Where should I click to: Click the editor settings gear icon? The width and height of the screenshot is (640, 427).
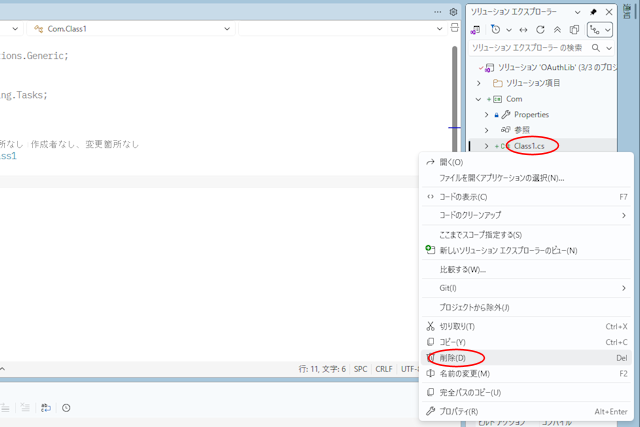point(453,12)
